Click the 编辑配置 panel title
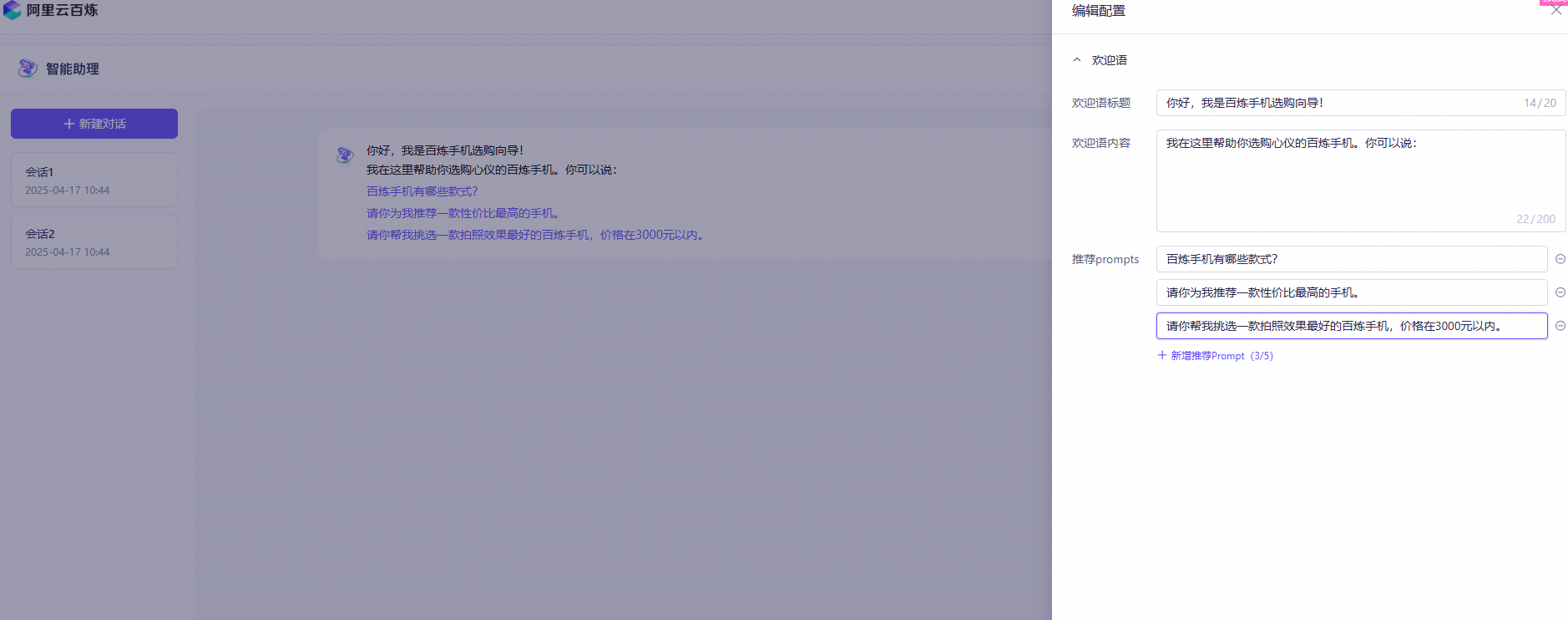Image resolution: width=1568 pixels, height=620 pixels. (1099, 11)
